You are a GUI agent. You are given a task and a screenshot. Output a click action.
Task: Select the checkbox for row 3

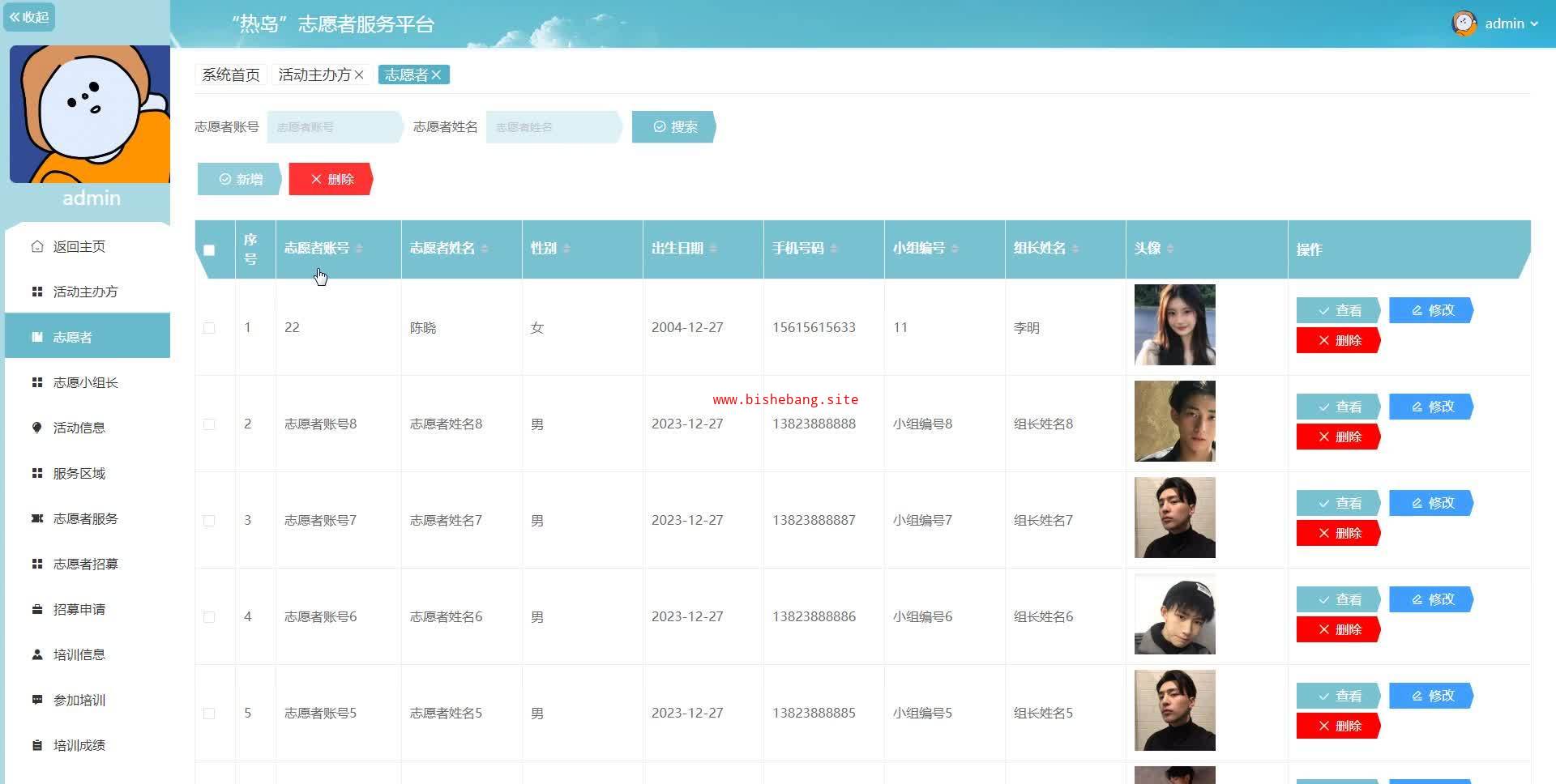pos(209,521)
